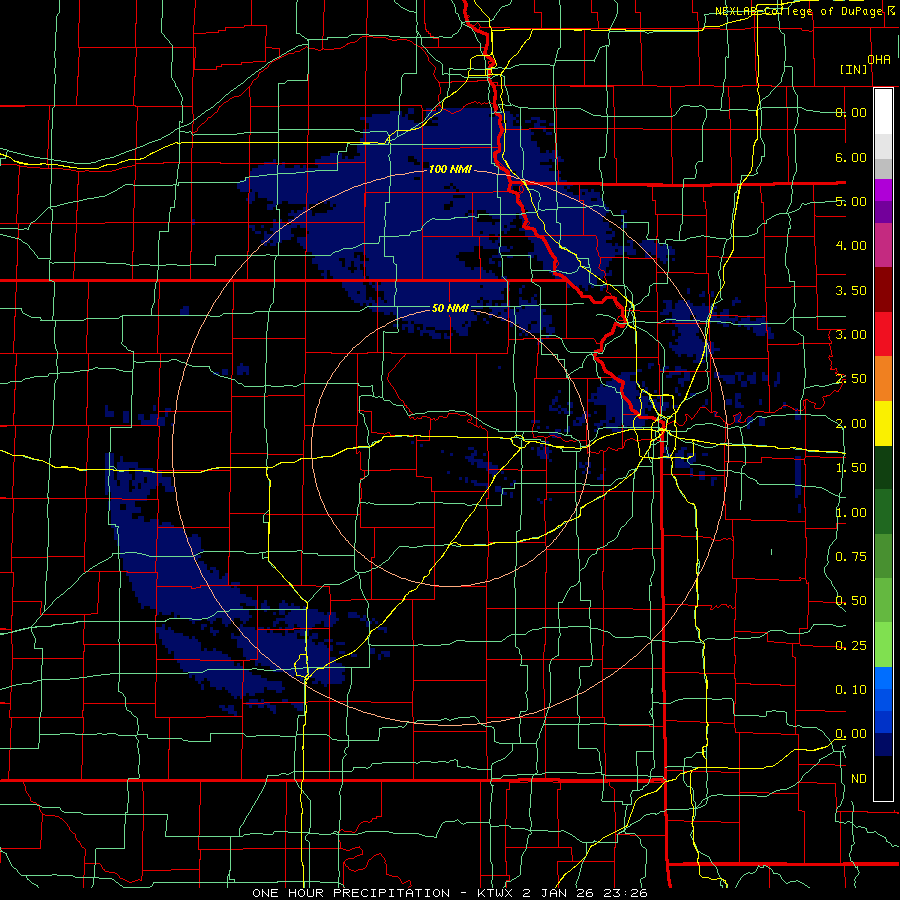Viewport: 900px width, 900px height.
Task: Click the 0.50 legend value
Action: 851,601
